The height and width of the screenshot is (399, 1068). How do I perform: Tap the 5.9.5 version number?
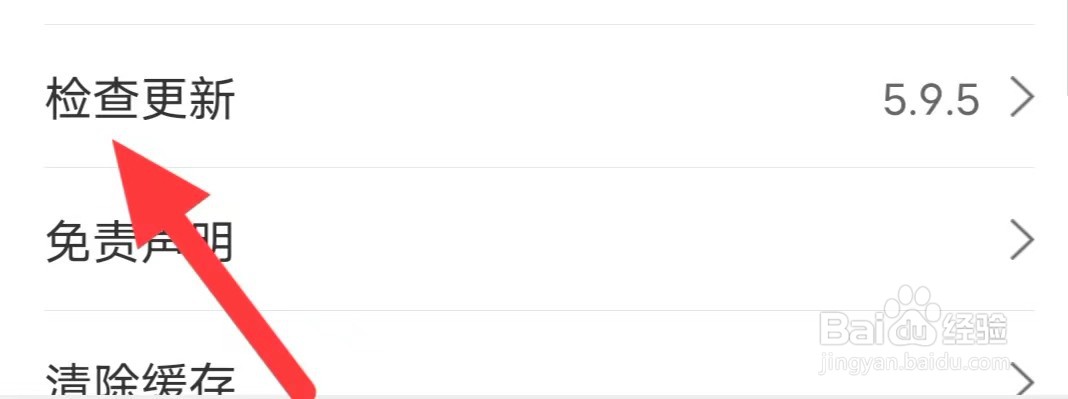click(931, 101)
